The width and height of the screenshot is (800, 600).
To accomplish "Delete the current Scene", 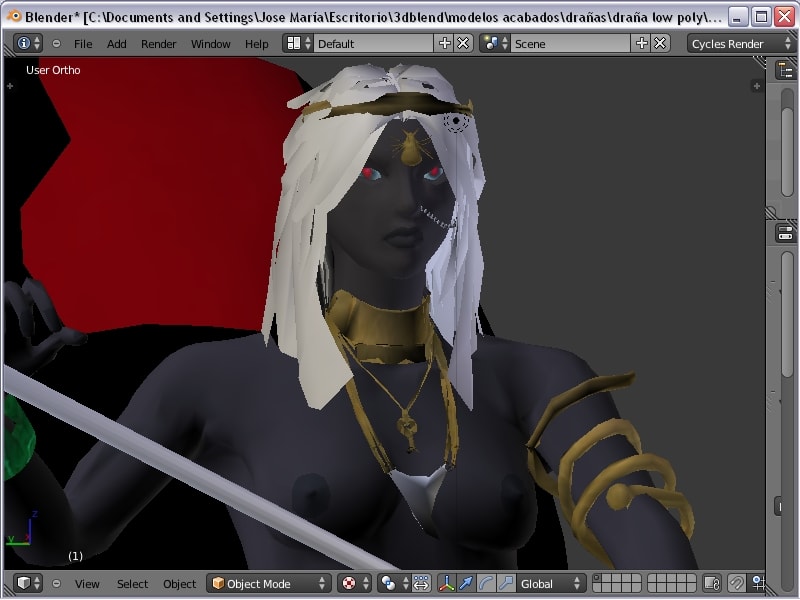I will point(660,43).
